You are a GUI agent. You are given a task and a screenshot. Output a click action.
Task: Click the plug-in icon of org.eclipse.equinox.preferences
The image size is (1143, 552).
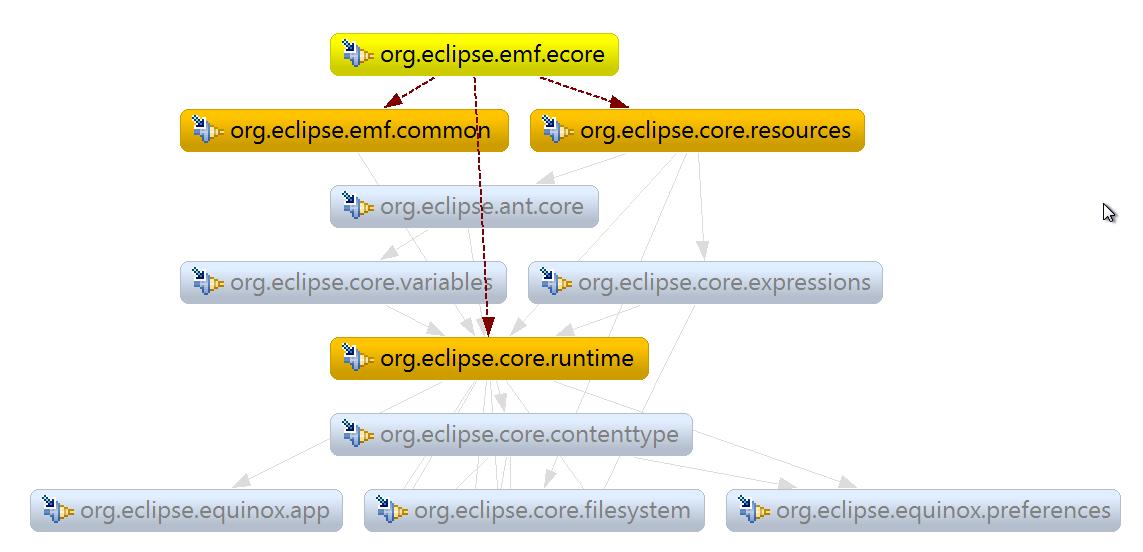754,510
